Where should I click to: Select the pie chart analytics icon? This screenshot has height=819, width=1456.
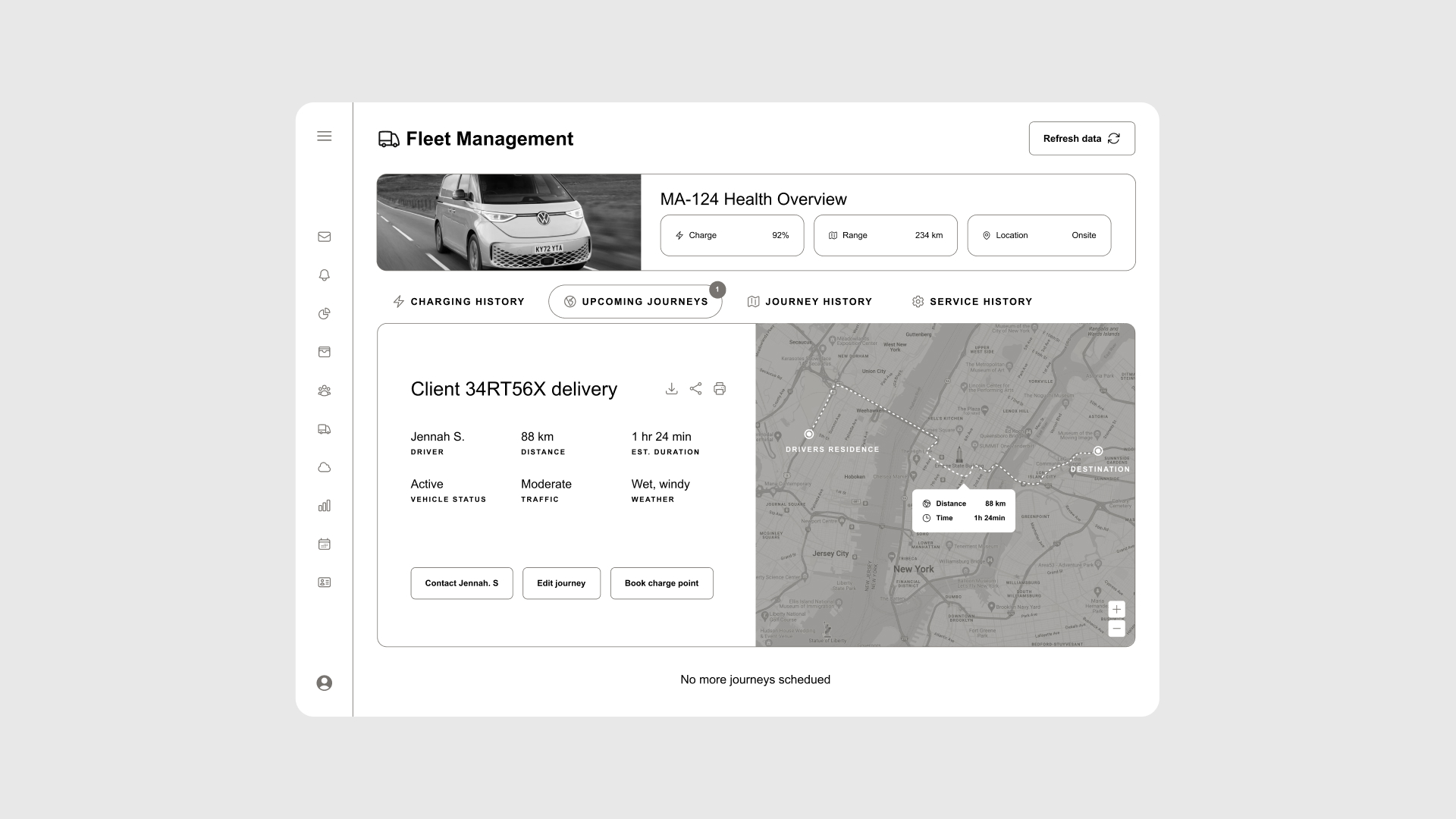tap(325, 313)
